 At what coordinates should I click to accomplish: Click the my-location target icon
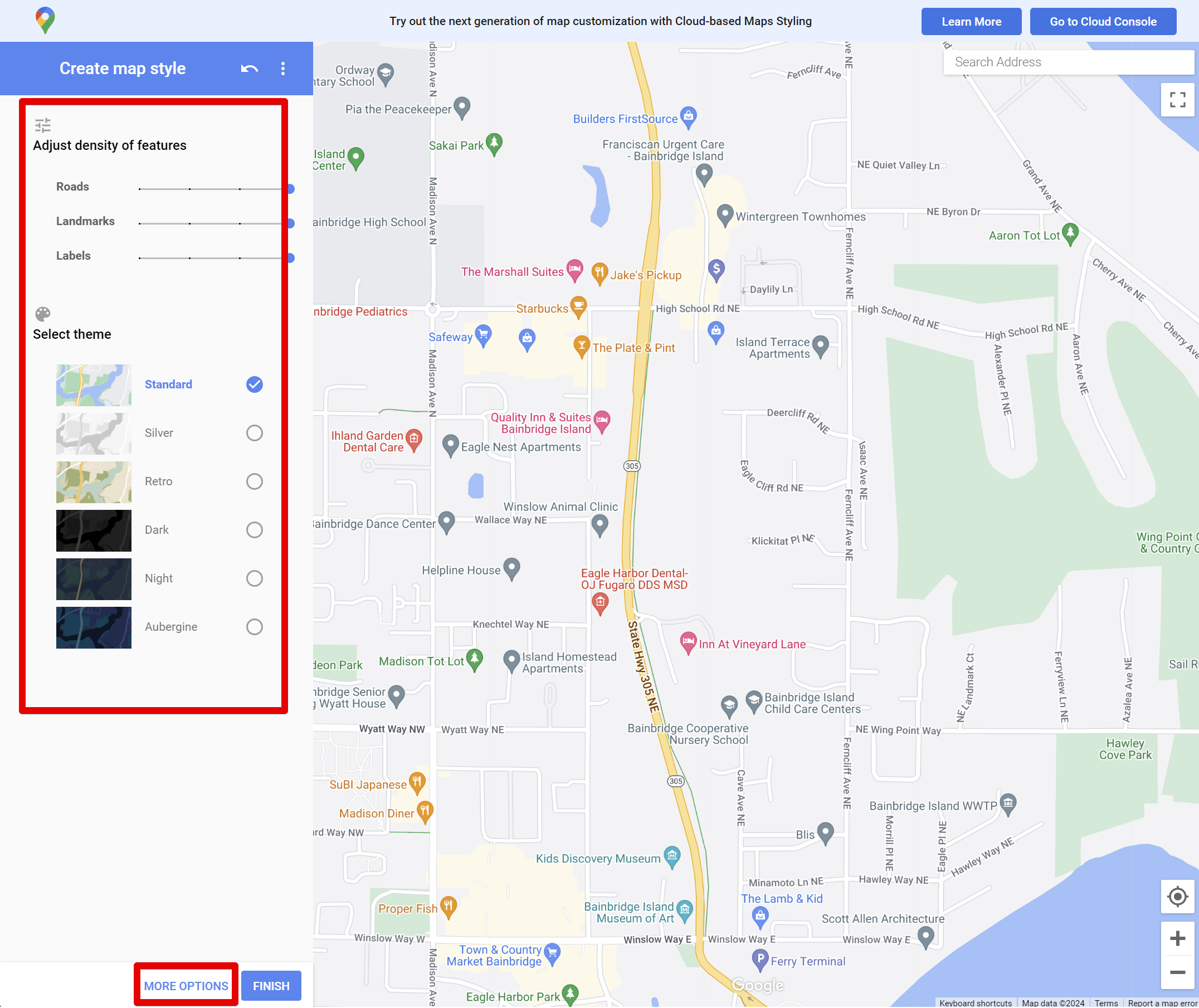[x=1177, y=897]
